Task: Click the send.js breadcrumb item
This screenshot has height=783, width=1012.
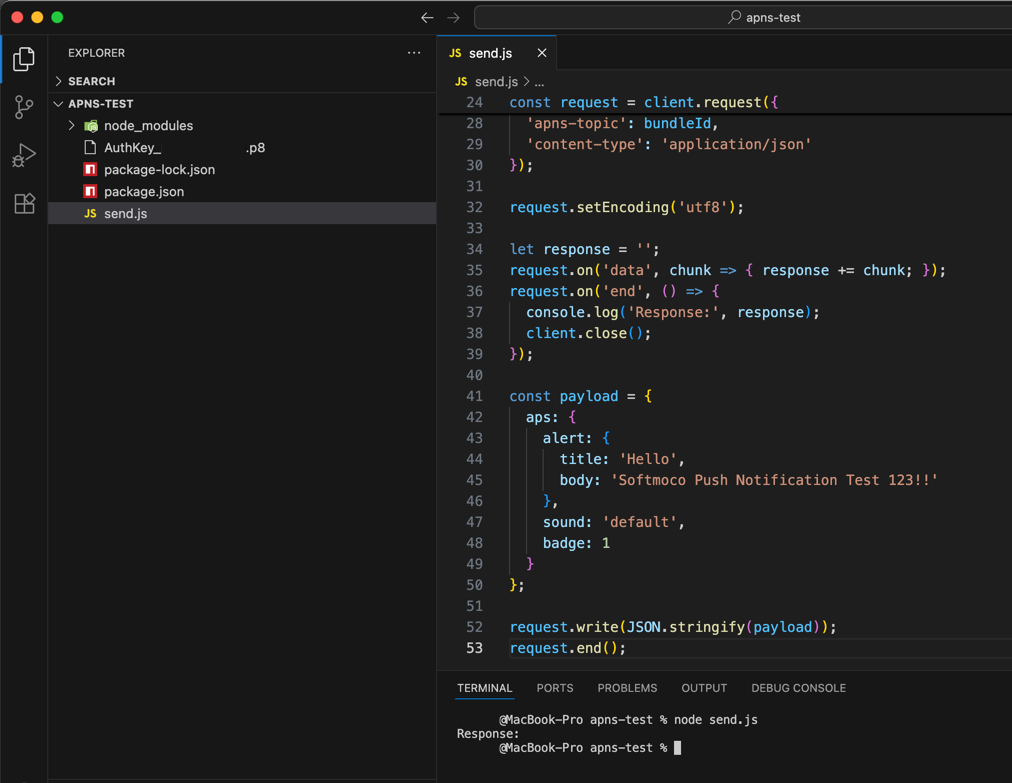Action: tap(495, 81)
